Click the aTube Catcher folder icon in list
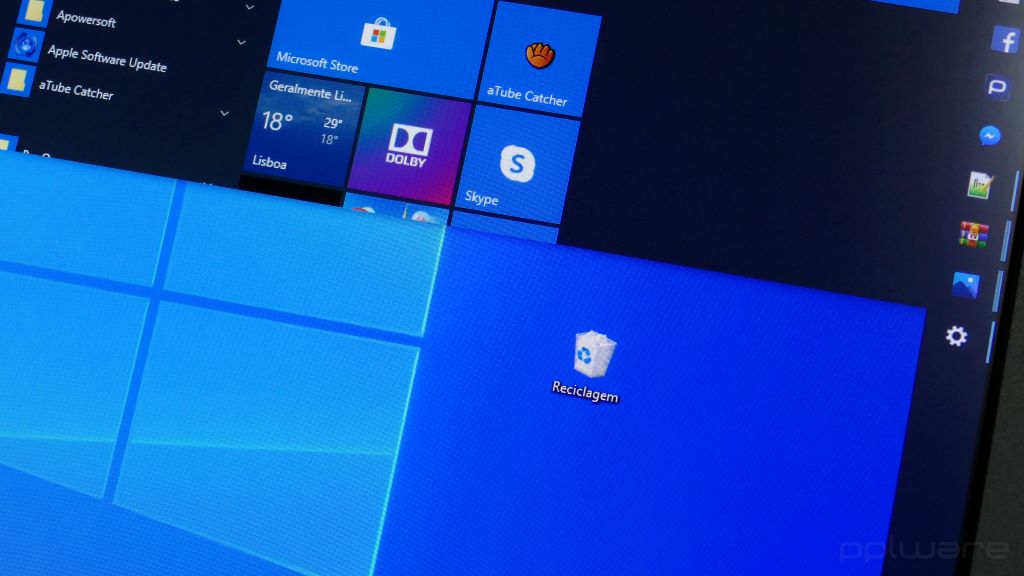This screenshot has width=1024, height=576. 17,80
